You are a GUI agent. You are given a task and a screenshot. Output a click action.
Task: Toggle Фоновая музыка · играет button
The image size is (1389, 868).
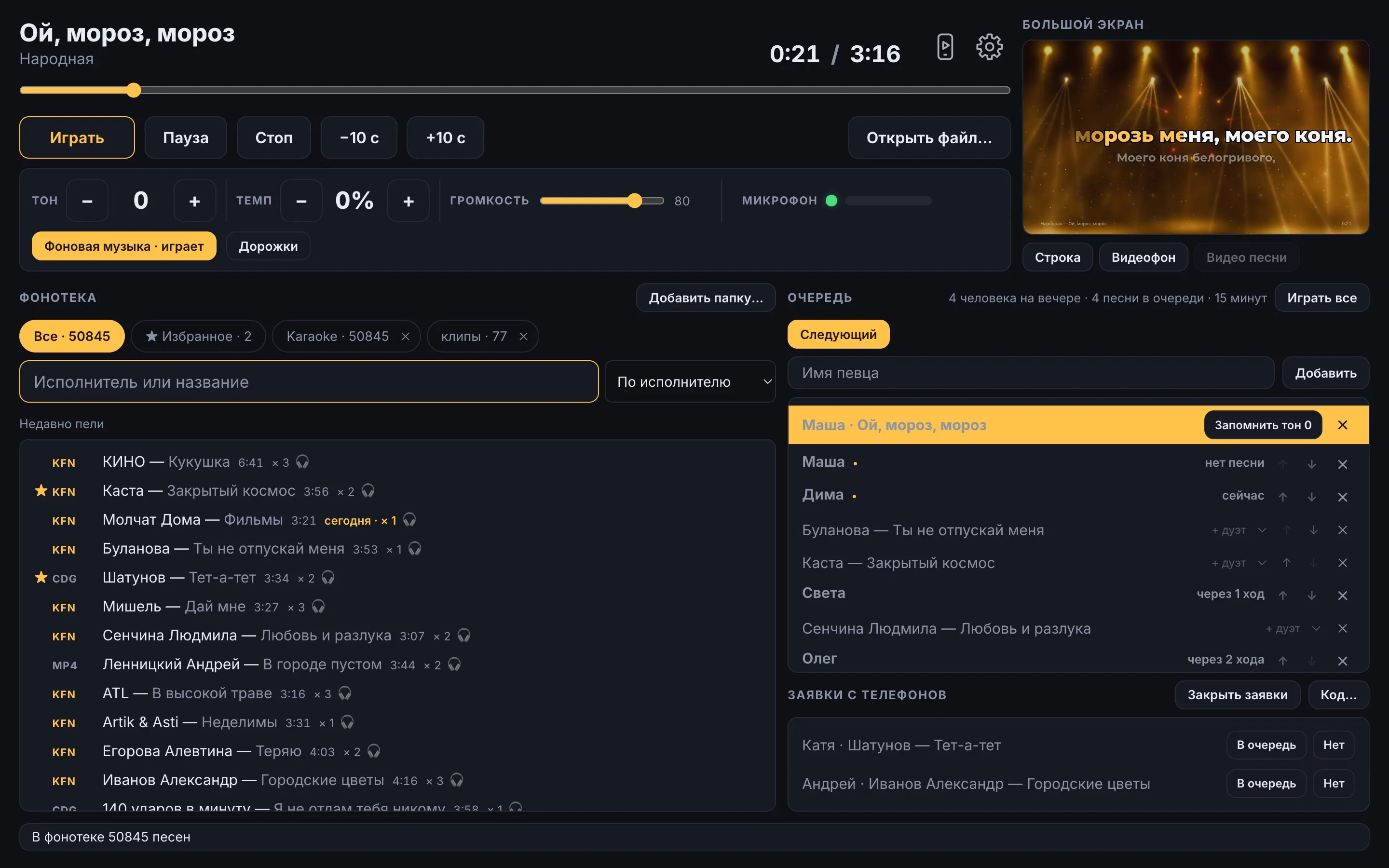pyautogui.click(x=124, y=246)
